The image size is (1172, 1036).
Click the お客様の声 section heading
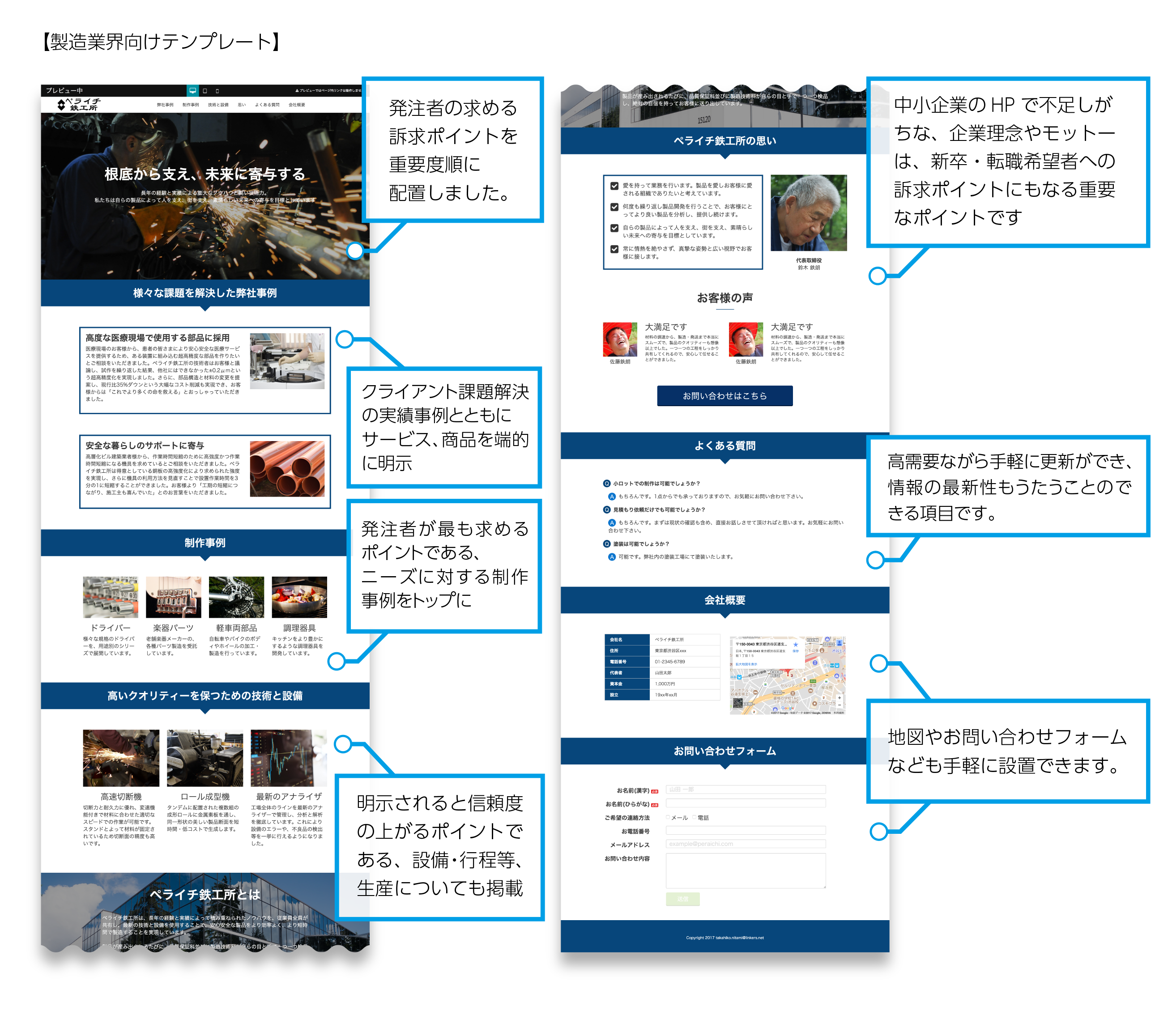point(725,298)
